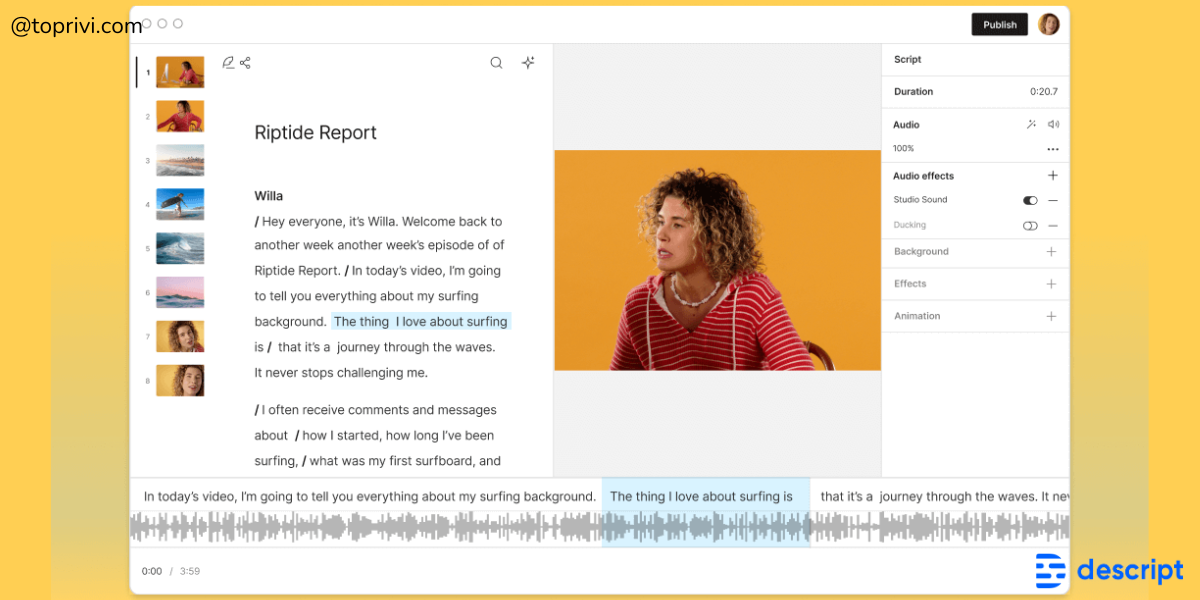Select the Script panel header
This screenshot has width=1200, height=600.
pyautogui.click(x=908, y=60)
